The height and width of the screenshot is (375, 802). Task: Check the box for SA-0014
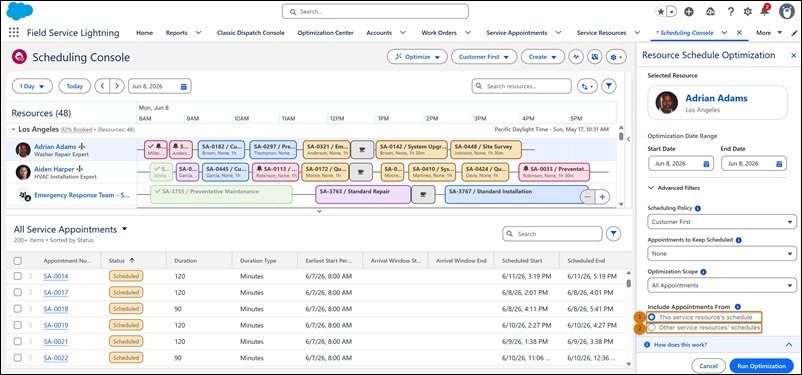(x=17, y=276)
